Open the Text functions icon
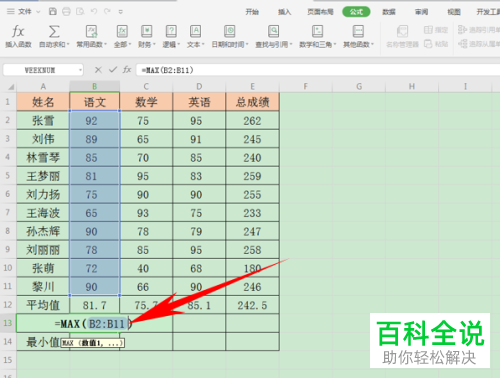This screenshot has height=378, width=500. (195, 32)
